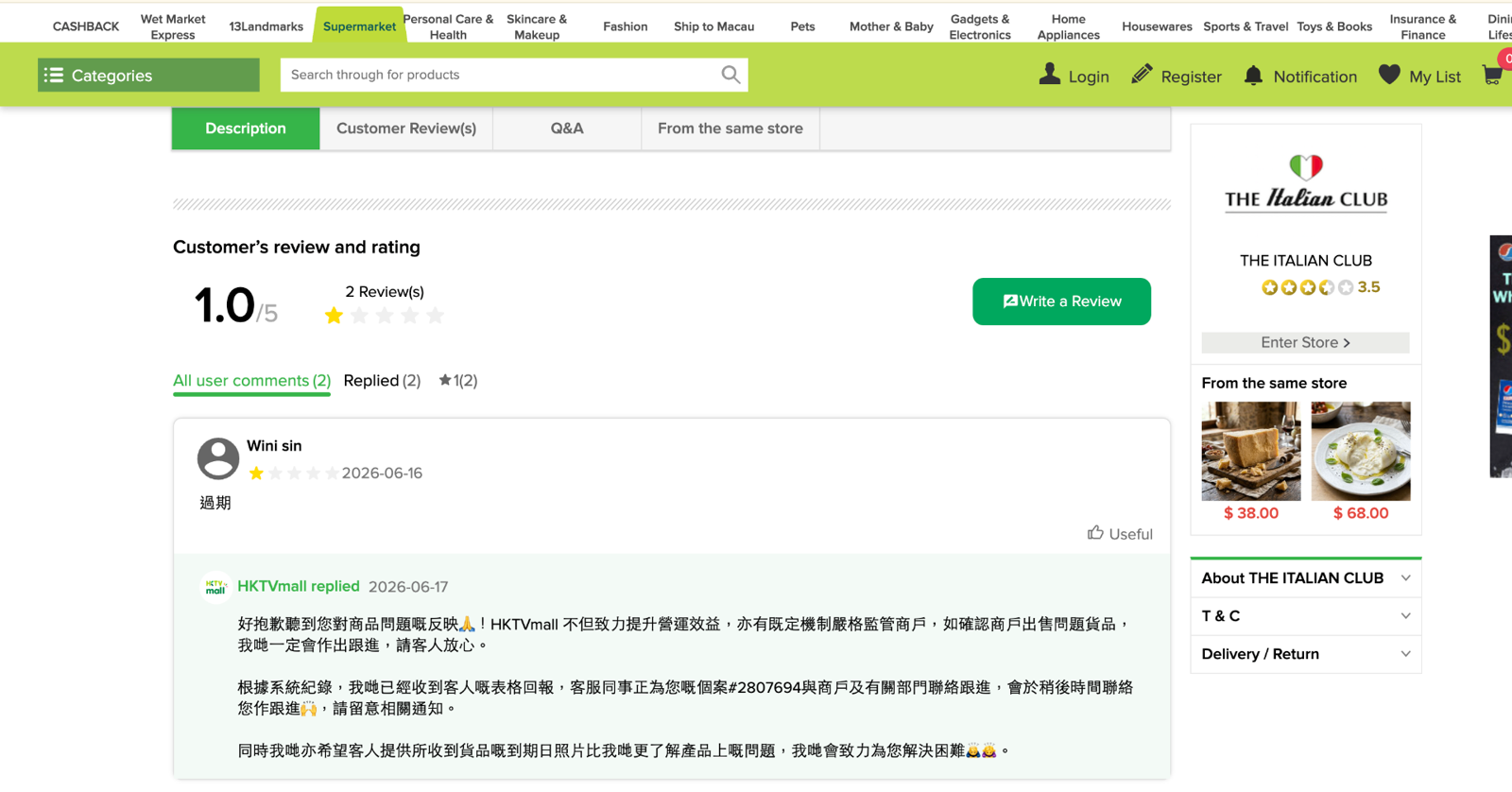The width and height of the screenshot is (1512, 792).
Task: Click the Categories list icon
Action: pos(54,75)
